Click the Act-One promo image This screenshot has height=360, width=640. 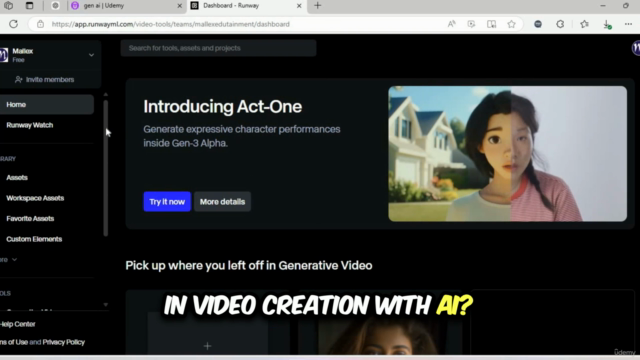click(507, 154)
